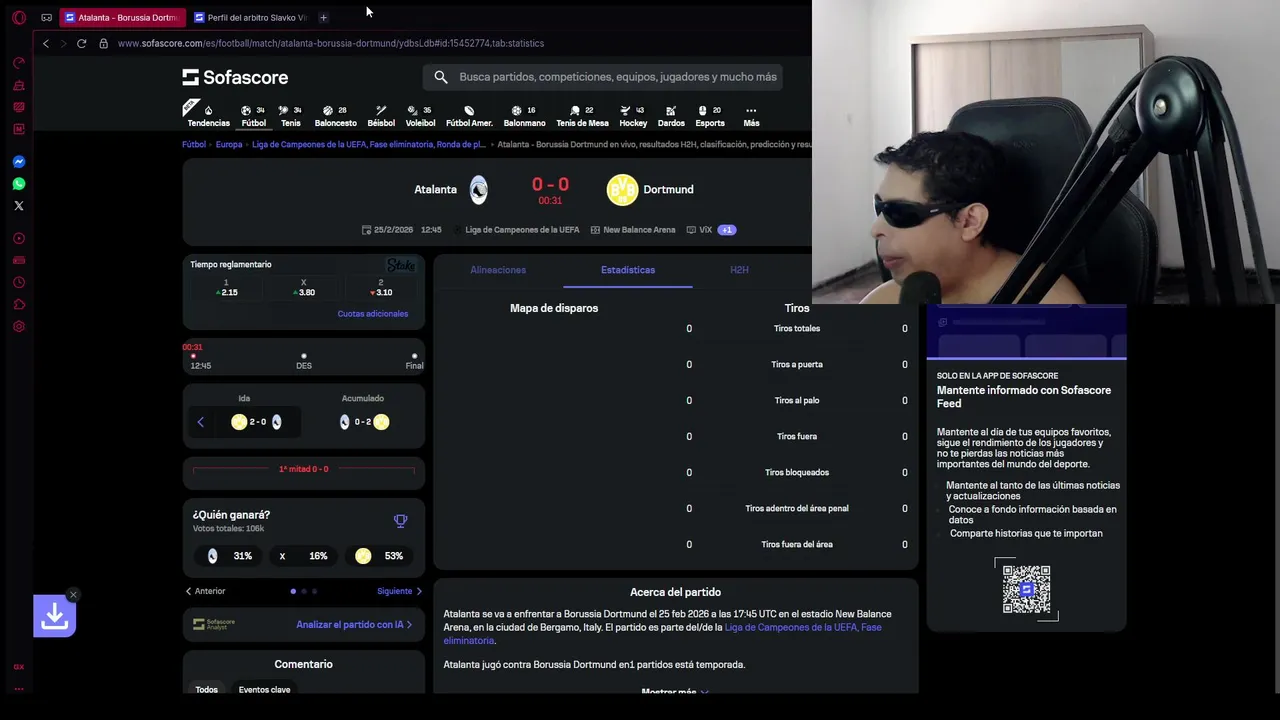This screenshot has width=1280, height=720.
Task: Open the Tendencias section
Action: tap(208, 116)
